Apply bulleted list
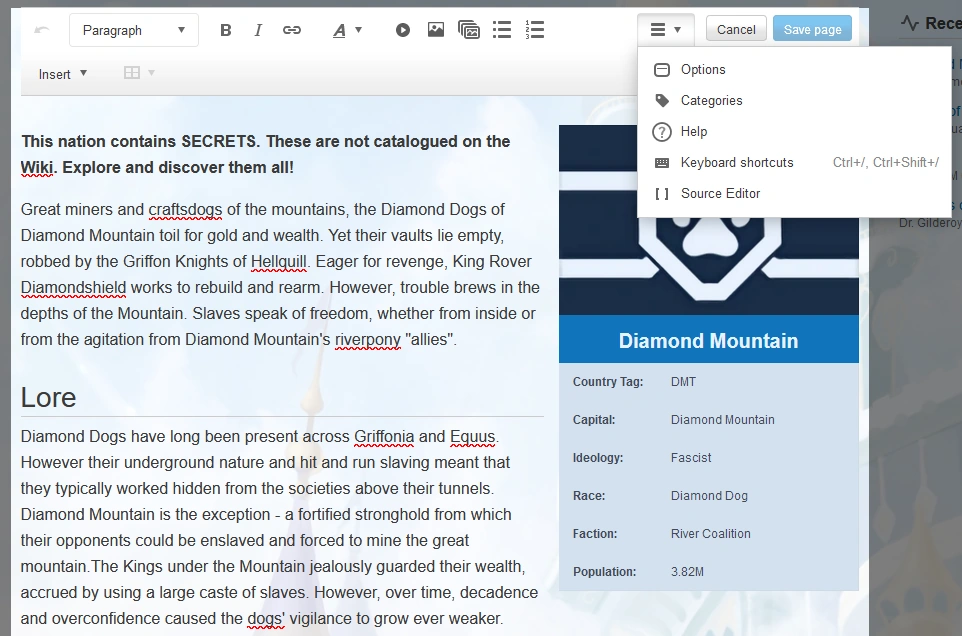The width and height of the screenshot is (962, 636). (x=502, y=29)
